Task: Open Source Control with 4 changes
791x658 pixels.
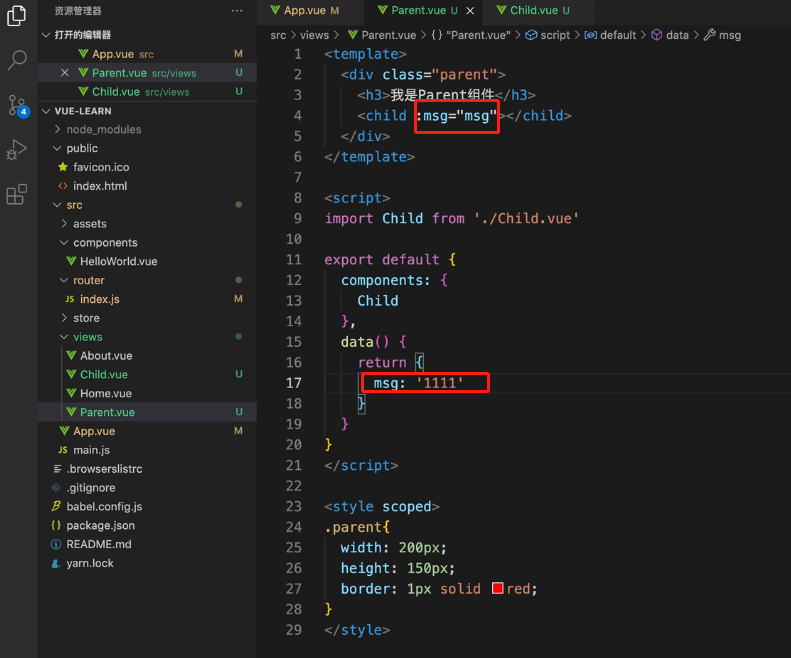Action: click(x=18, y=106)
